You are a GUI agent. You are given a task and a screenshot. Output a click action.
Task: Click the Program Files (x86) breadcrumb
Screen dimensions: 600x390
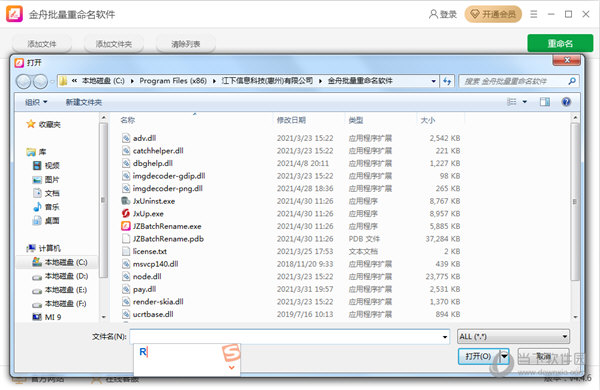click(173, 81)
